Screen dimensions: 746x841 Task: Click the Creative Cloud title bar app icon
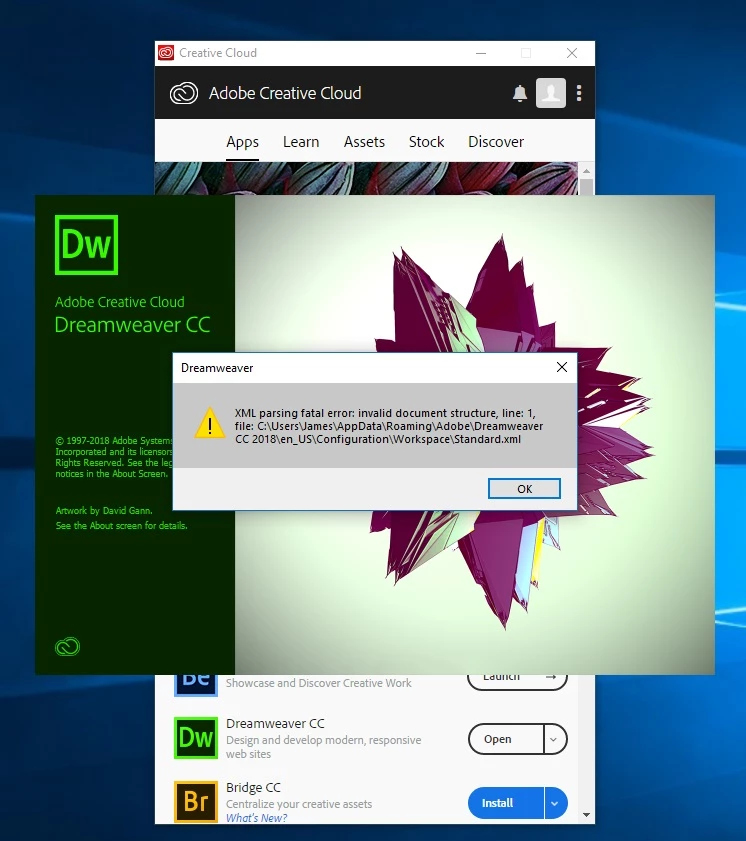(x=166, y=53)
